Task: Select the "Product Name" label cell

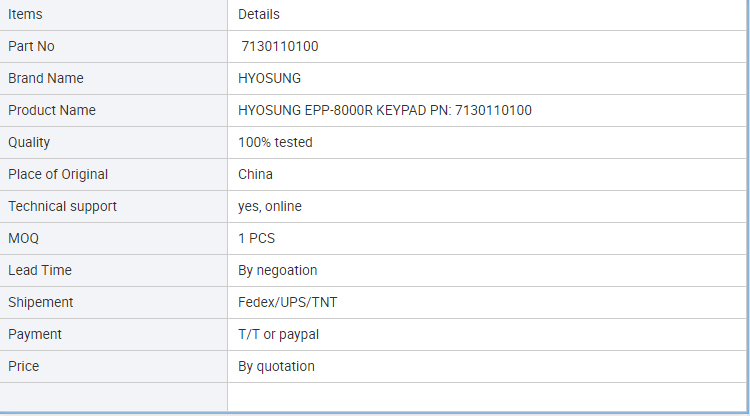Action: (52, 110)
